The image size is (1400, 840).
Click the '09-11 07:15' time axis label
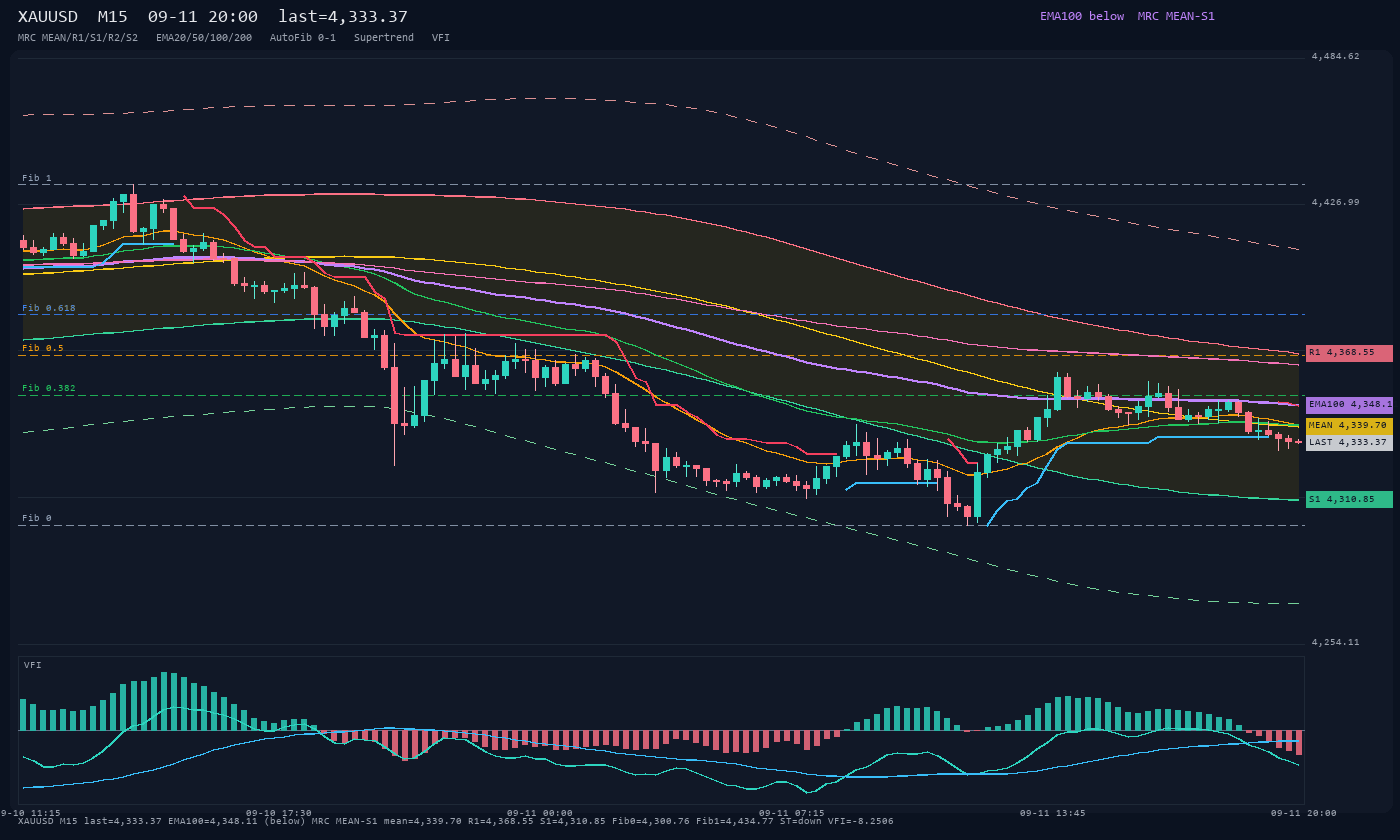pos(792,813)
